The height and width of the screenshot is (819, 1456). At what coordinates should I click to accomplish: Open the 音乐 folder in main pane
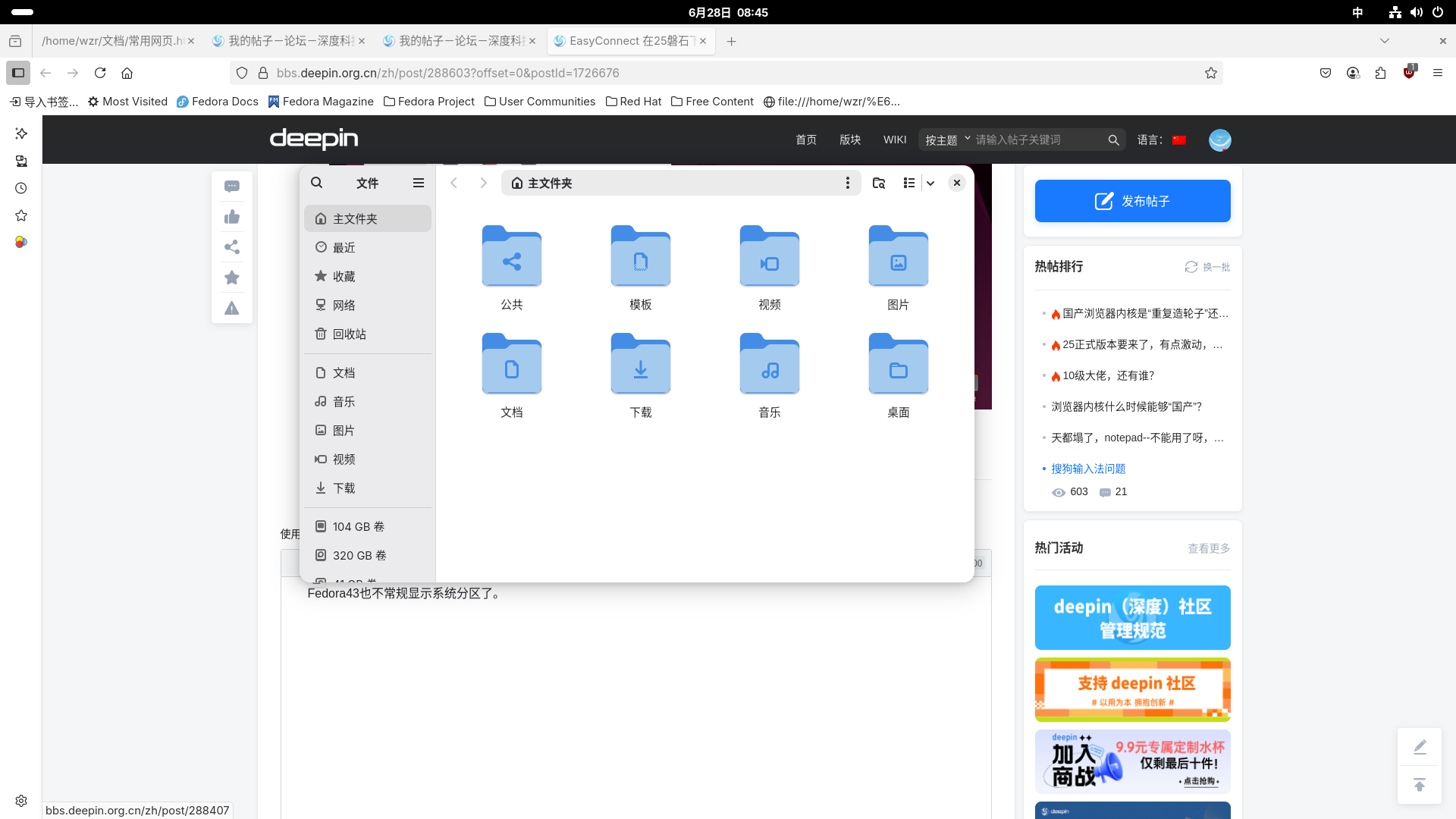pyautogui.click(x=770, y=376)
